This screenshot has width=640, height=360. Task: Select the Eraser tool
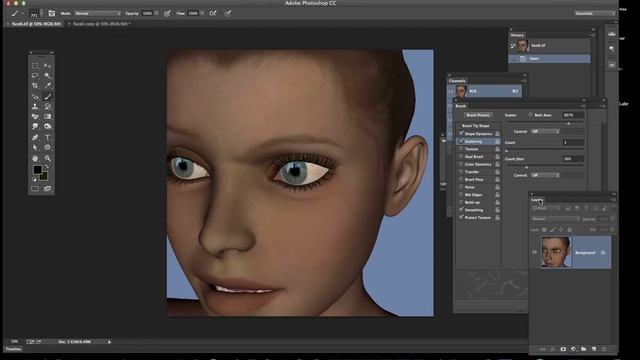click(x=35, y=117)
